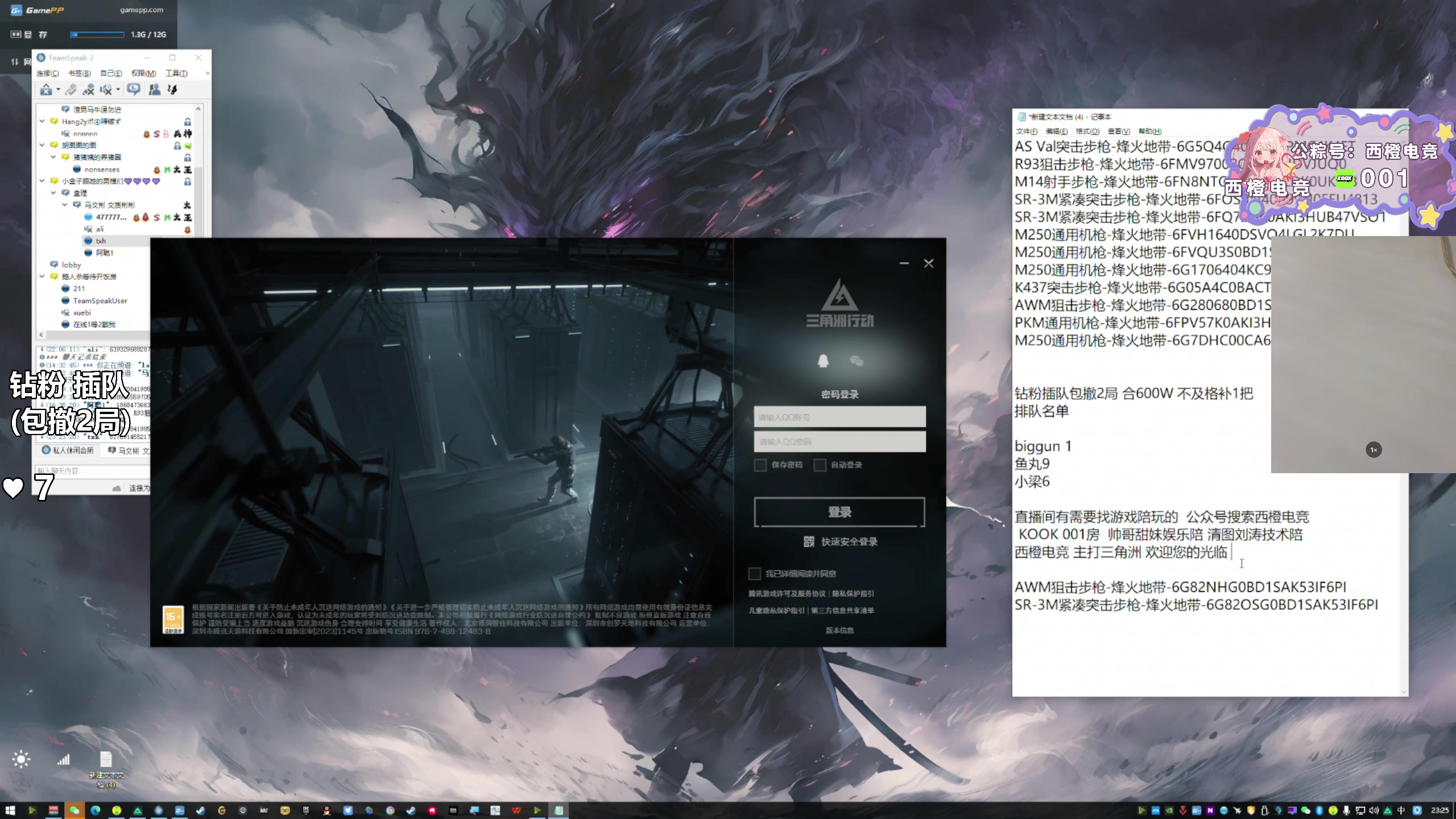This screenshot has height=819, width=1456.
Task: Open TeamSpeak 连接(C) menu
Action: coord(48,73)
